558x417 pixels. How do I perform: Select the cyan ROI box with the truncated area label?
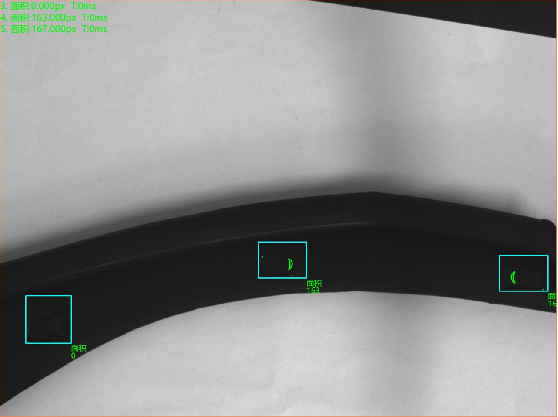coord(523,273)
